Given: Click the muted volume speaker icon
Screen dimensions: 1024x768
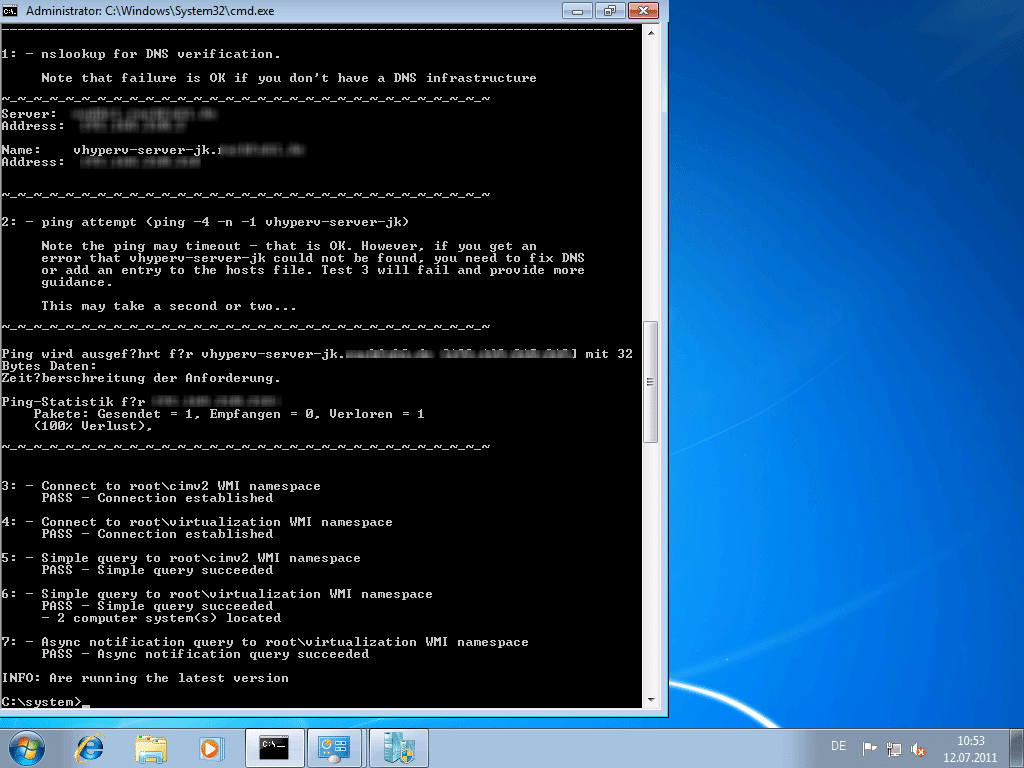Looking at the screenshot, I should click(918, 748).
